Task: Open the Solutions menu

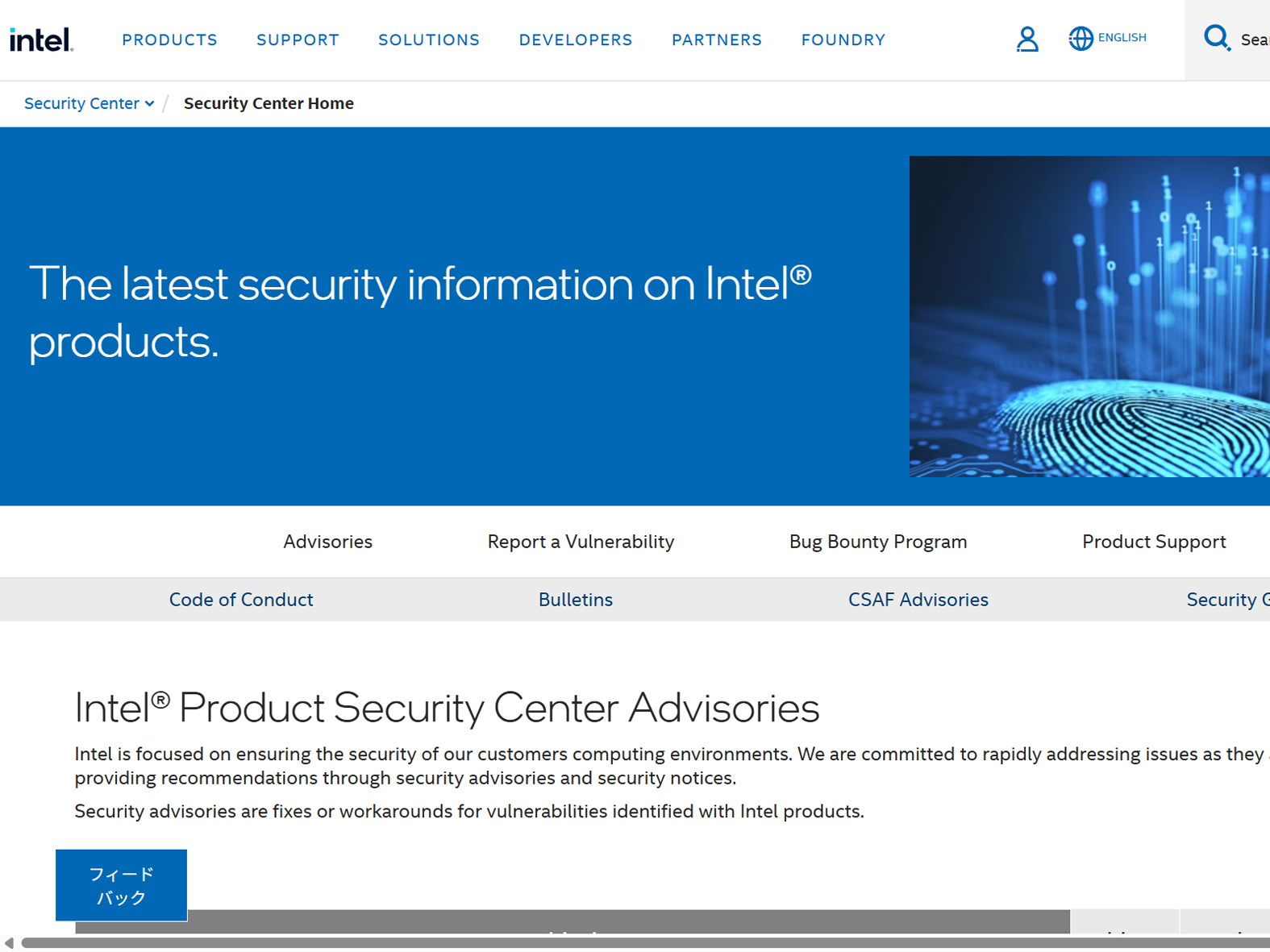Action: pyautogui.click(x=429, y=39)
